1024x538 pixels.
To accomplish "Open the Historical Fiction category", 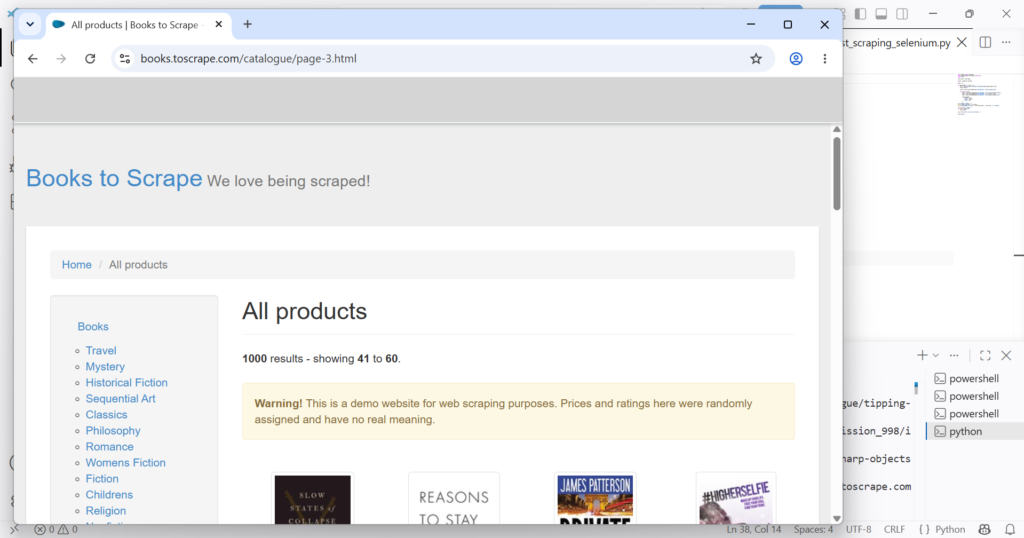I will click(127, 383).
